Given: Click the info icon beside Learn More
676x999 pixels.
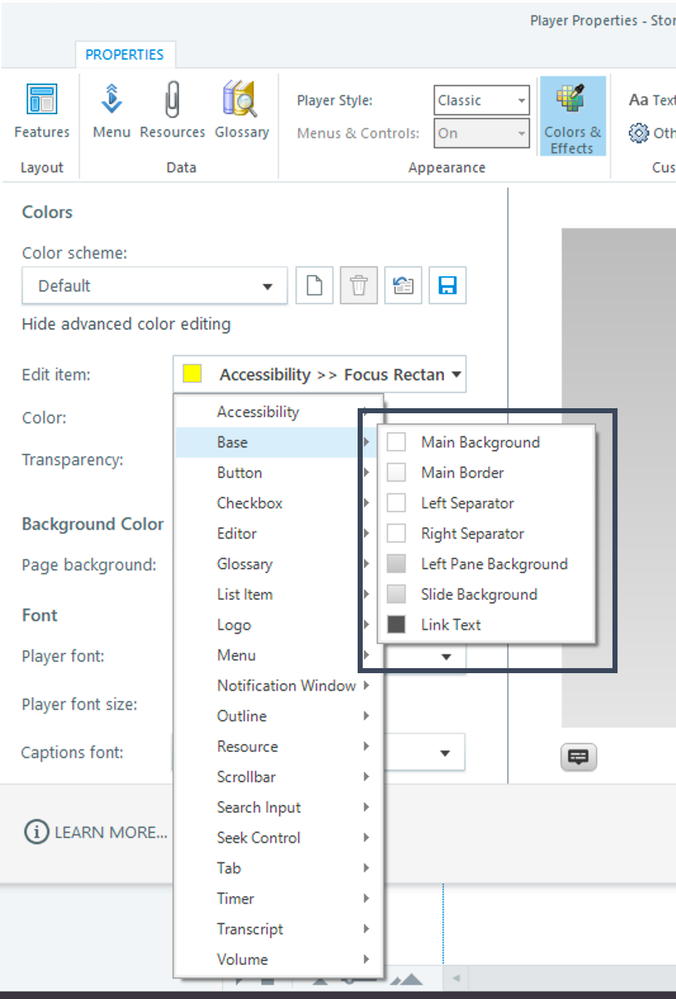Looking at the screenshot, I should click(36, 832).
